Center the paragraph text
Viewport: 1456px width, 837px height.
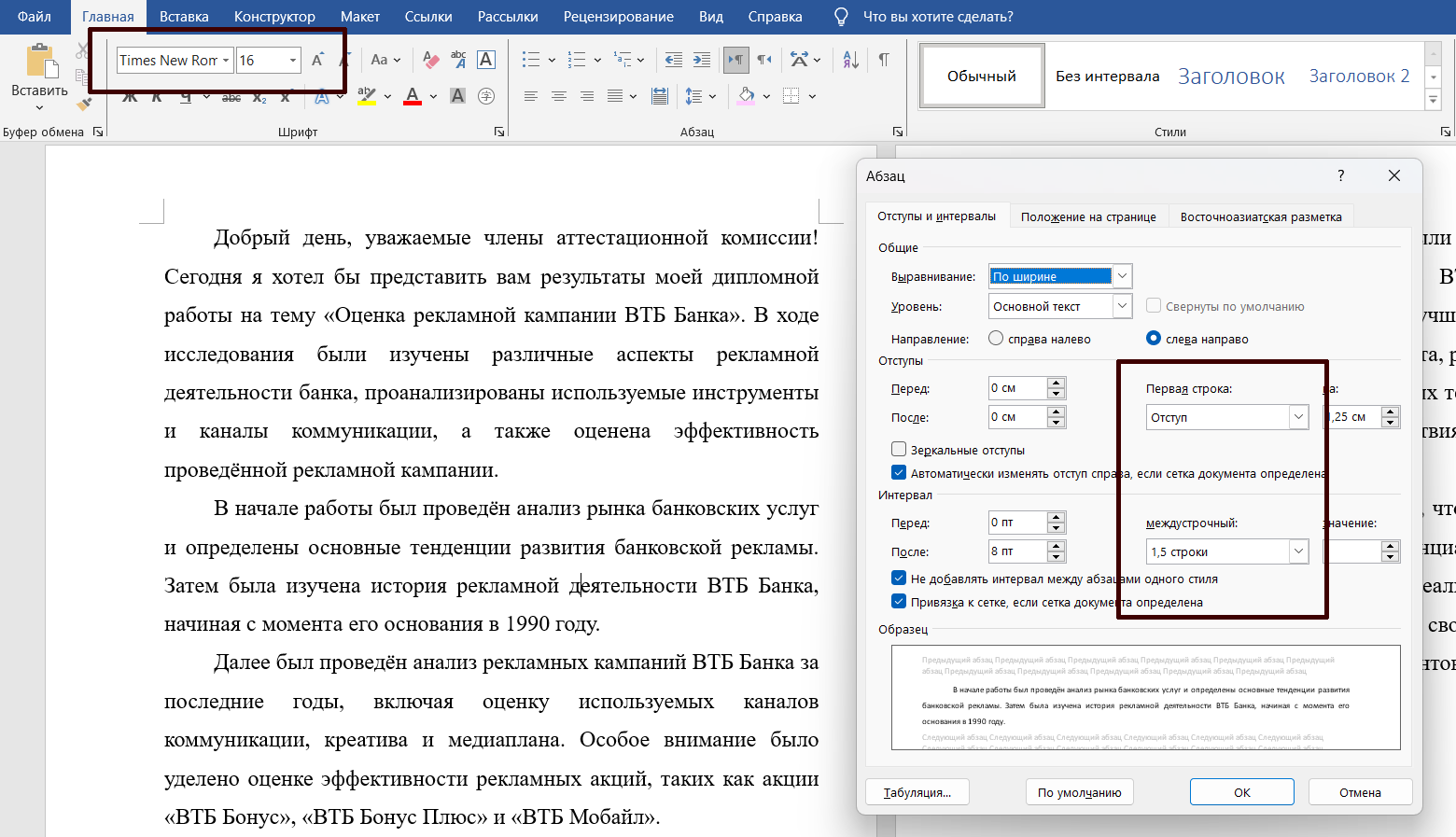pos(558,96)
